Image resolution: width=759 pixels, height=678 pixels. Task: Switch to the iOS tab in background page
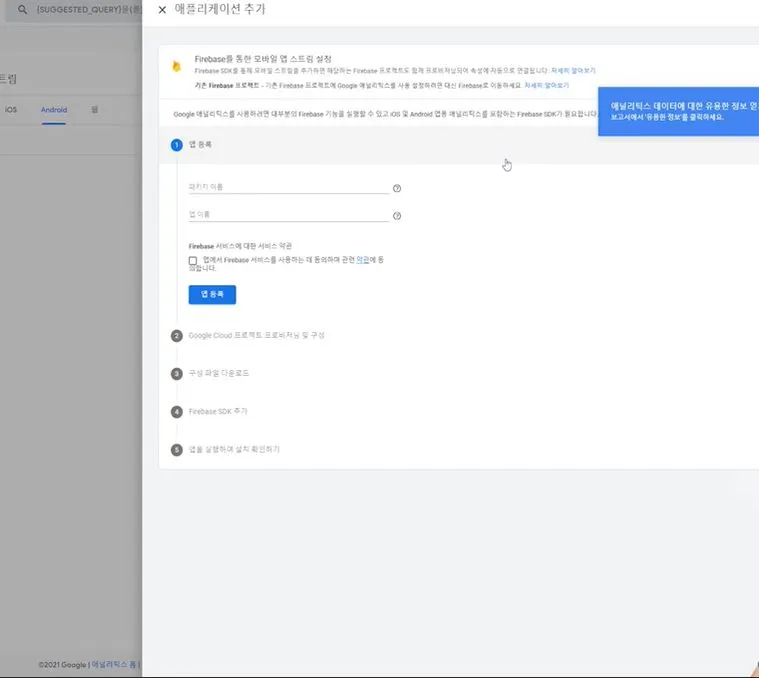(x=11, y=110)
